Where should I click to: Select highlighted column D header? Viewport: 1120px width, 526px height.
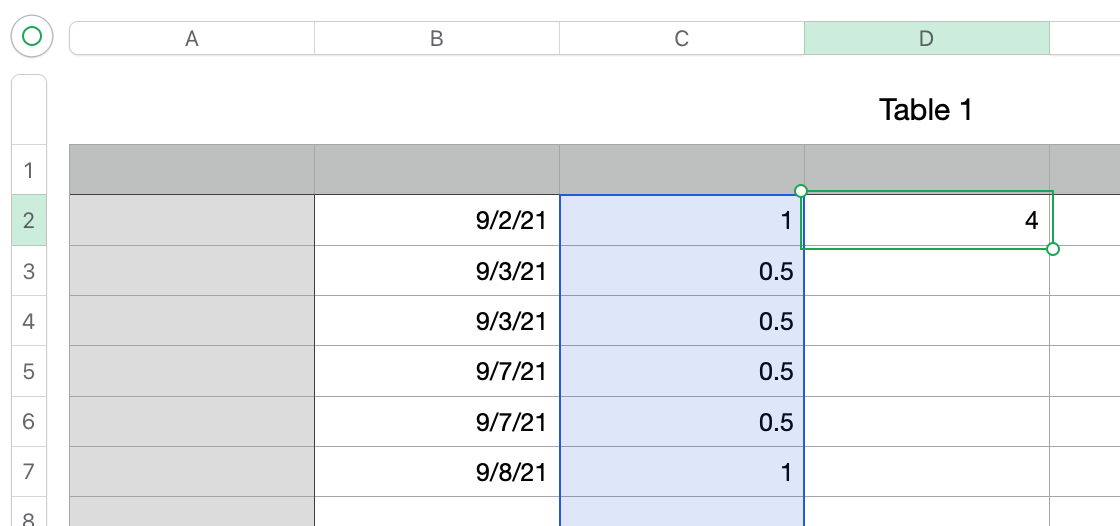tap(927, 39)
